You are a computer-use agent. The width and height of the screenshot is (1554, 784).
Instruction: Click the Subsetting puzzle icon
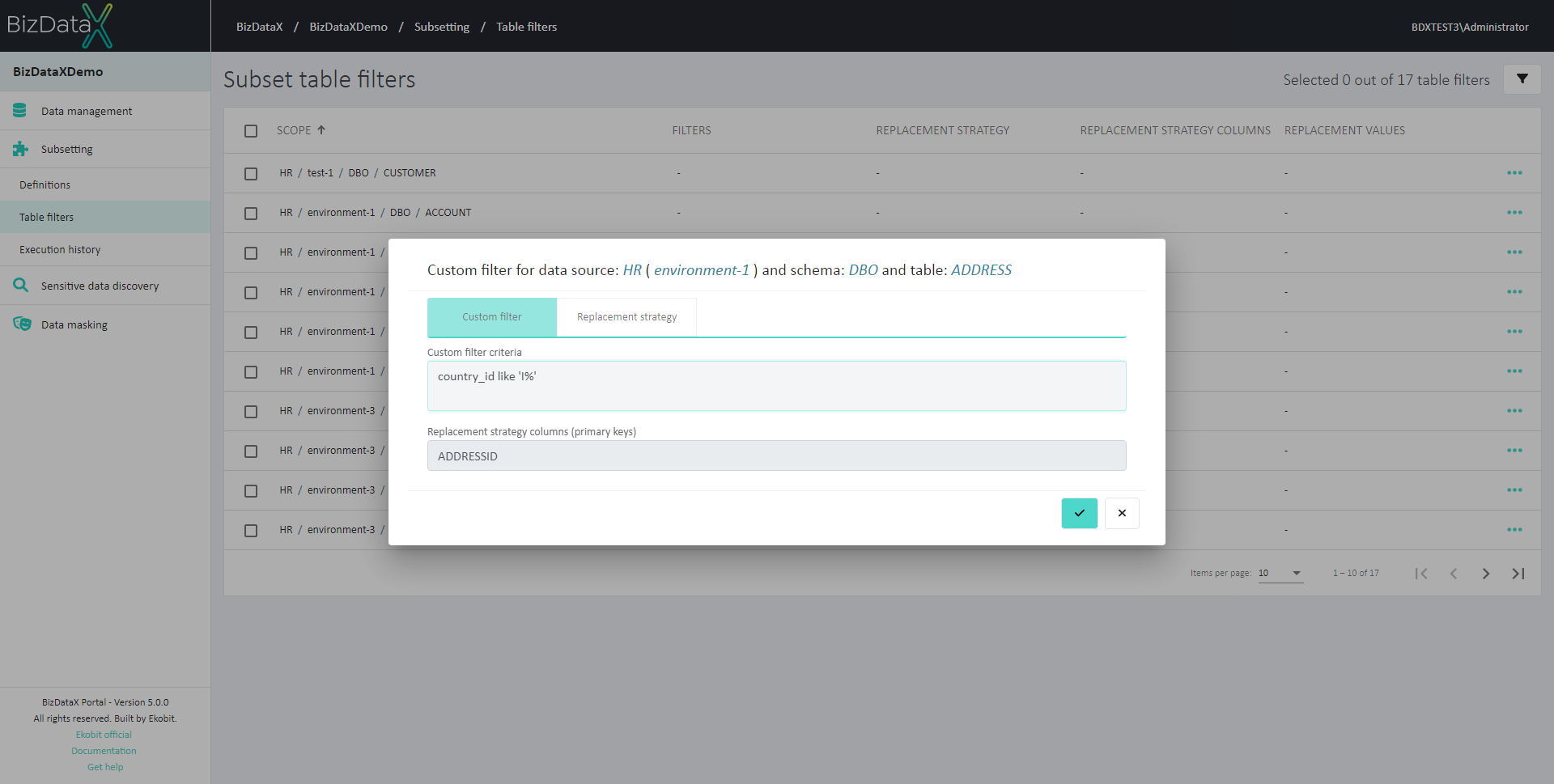20,149
